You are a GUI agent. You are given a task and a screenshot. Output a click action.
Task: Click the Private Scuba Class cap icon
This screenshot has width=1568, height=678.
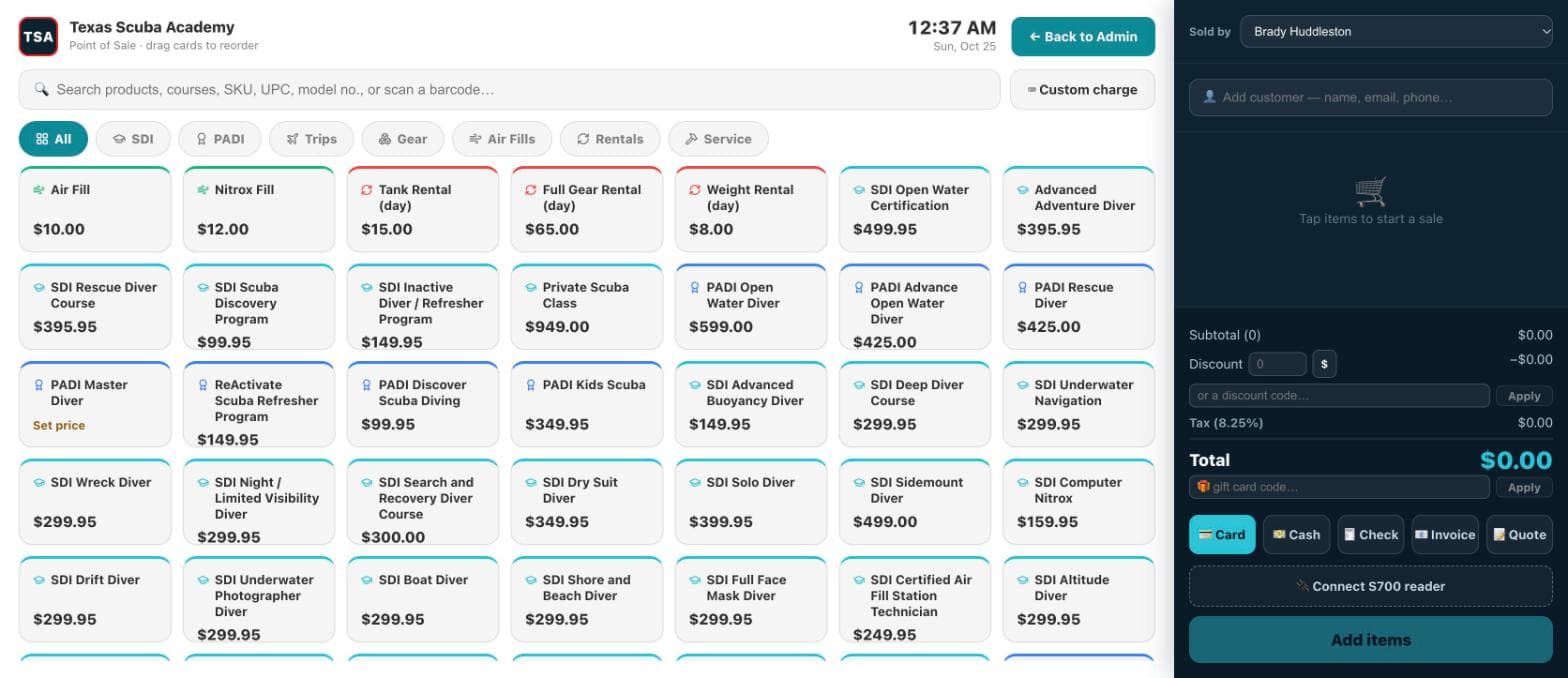coord(531,287)
